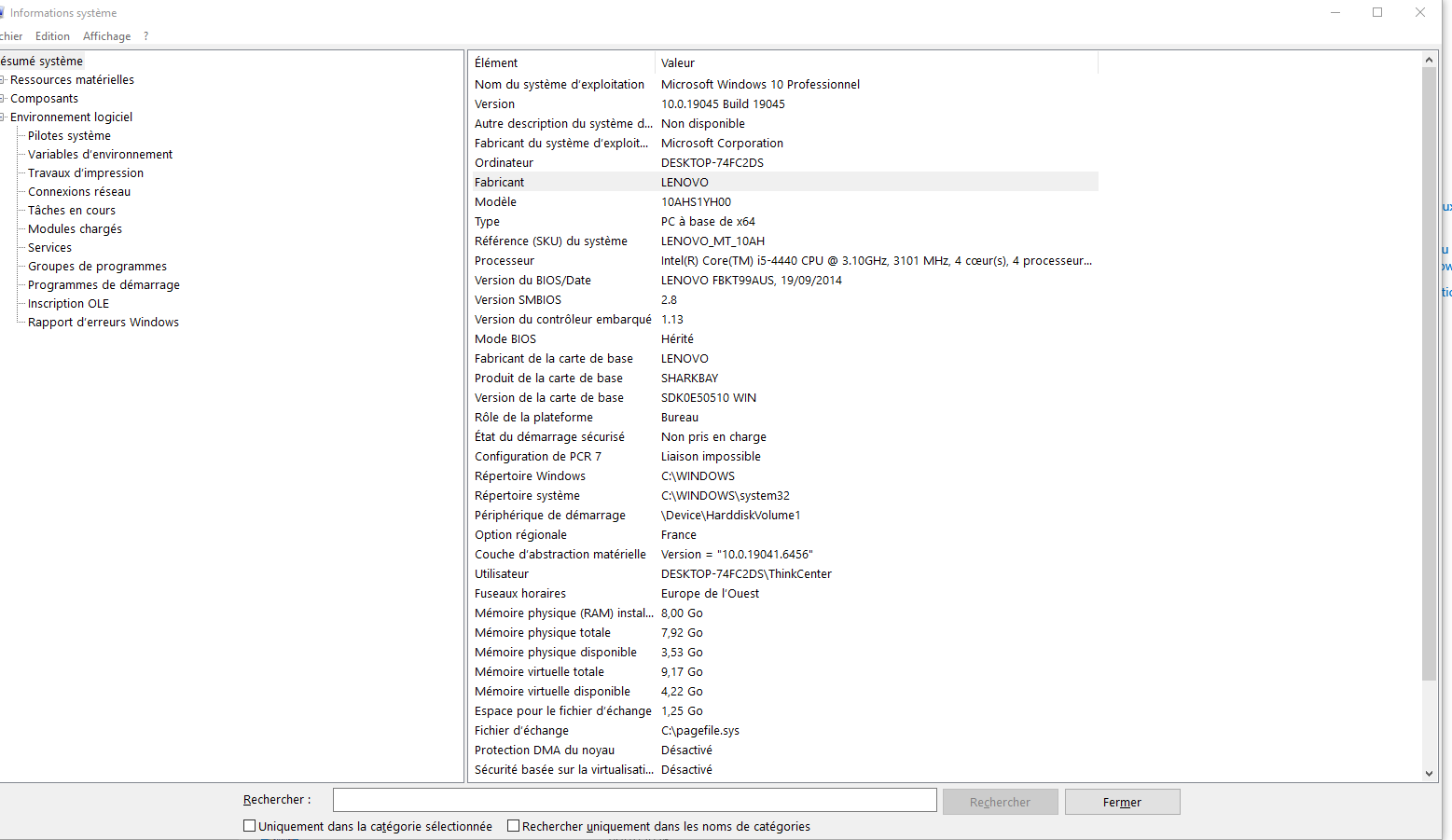Select the Mémoire physique totale row
The width and height of the screenshot is (1452, 840).
783,632
